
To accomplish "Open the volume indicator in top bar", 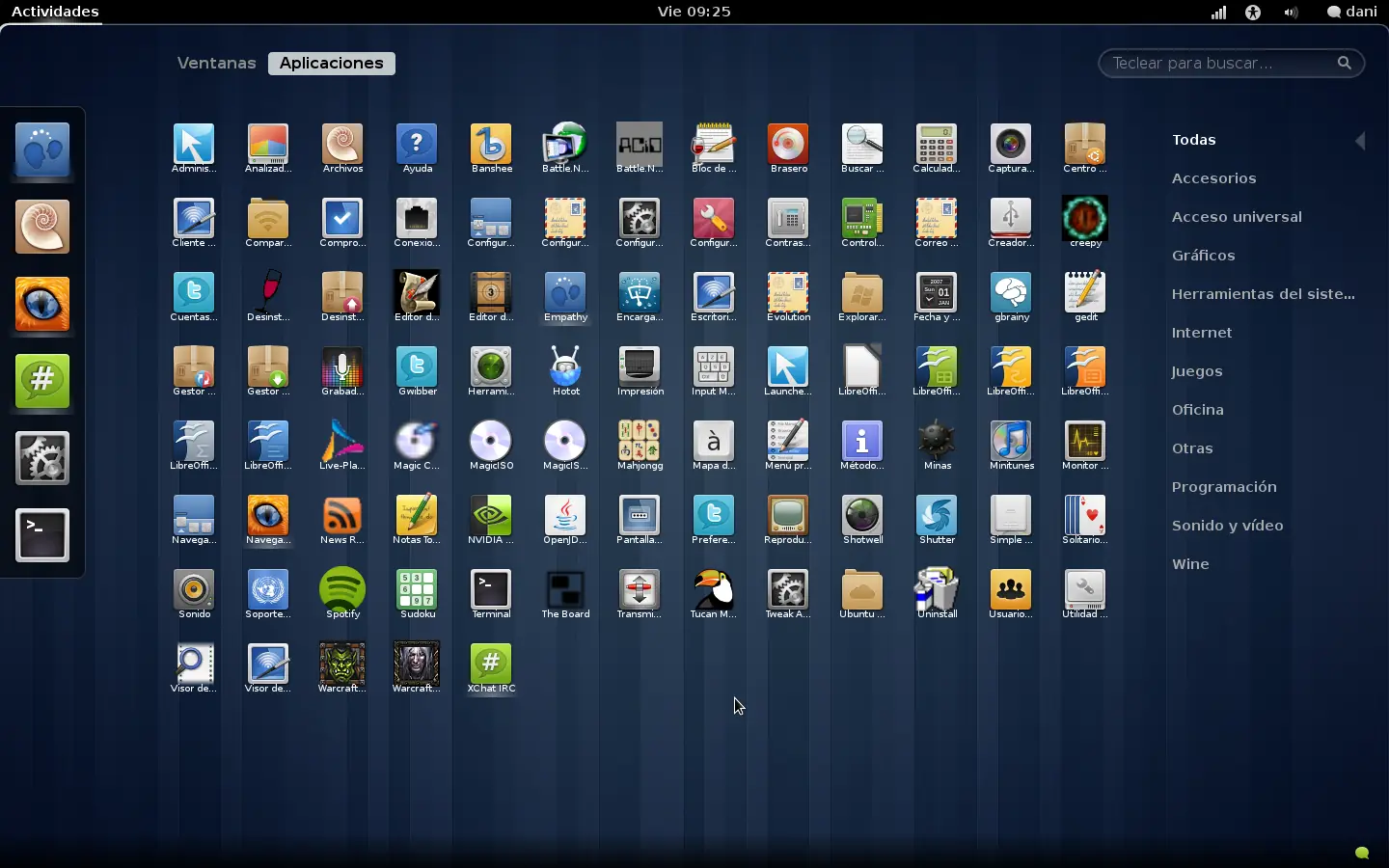I will tap(1292, 13).
